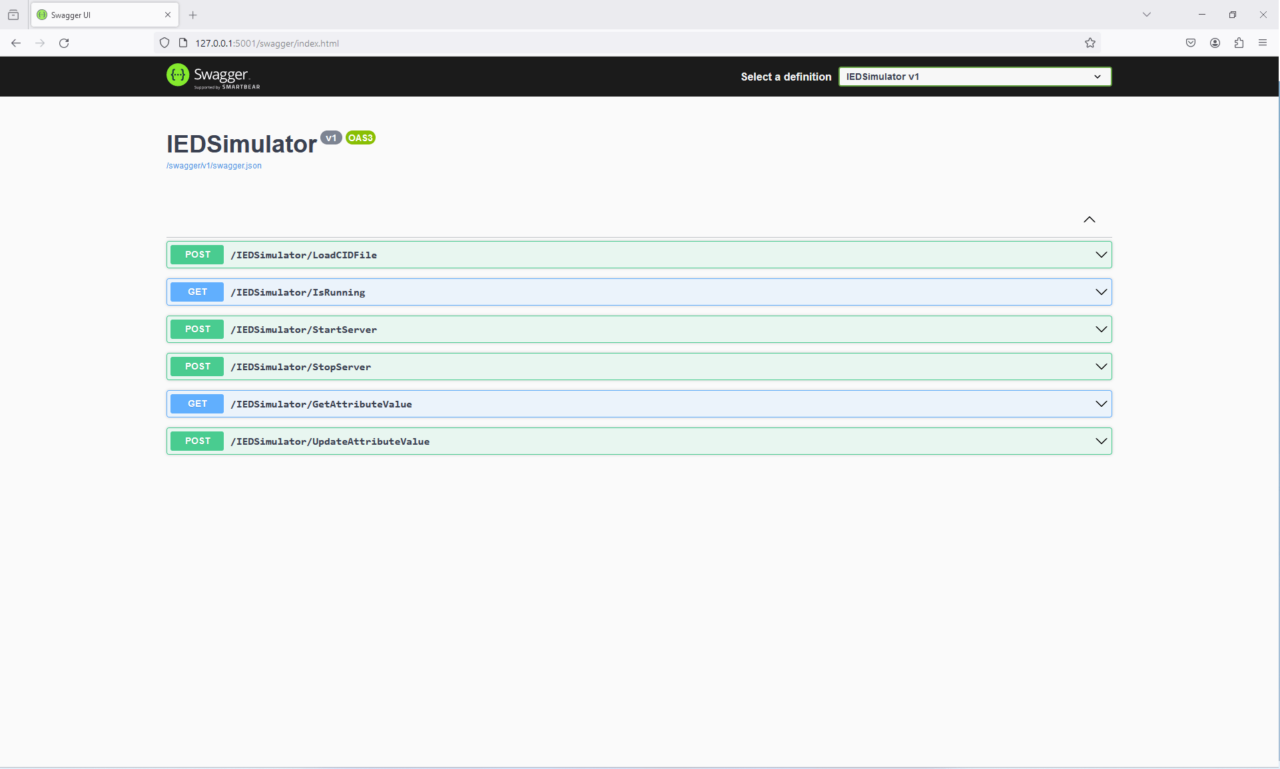Open a new tab with the plus button
1280x769 pixels.
click(192, 14)
